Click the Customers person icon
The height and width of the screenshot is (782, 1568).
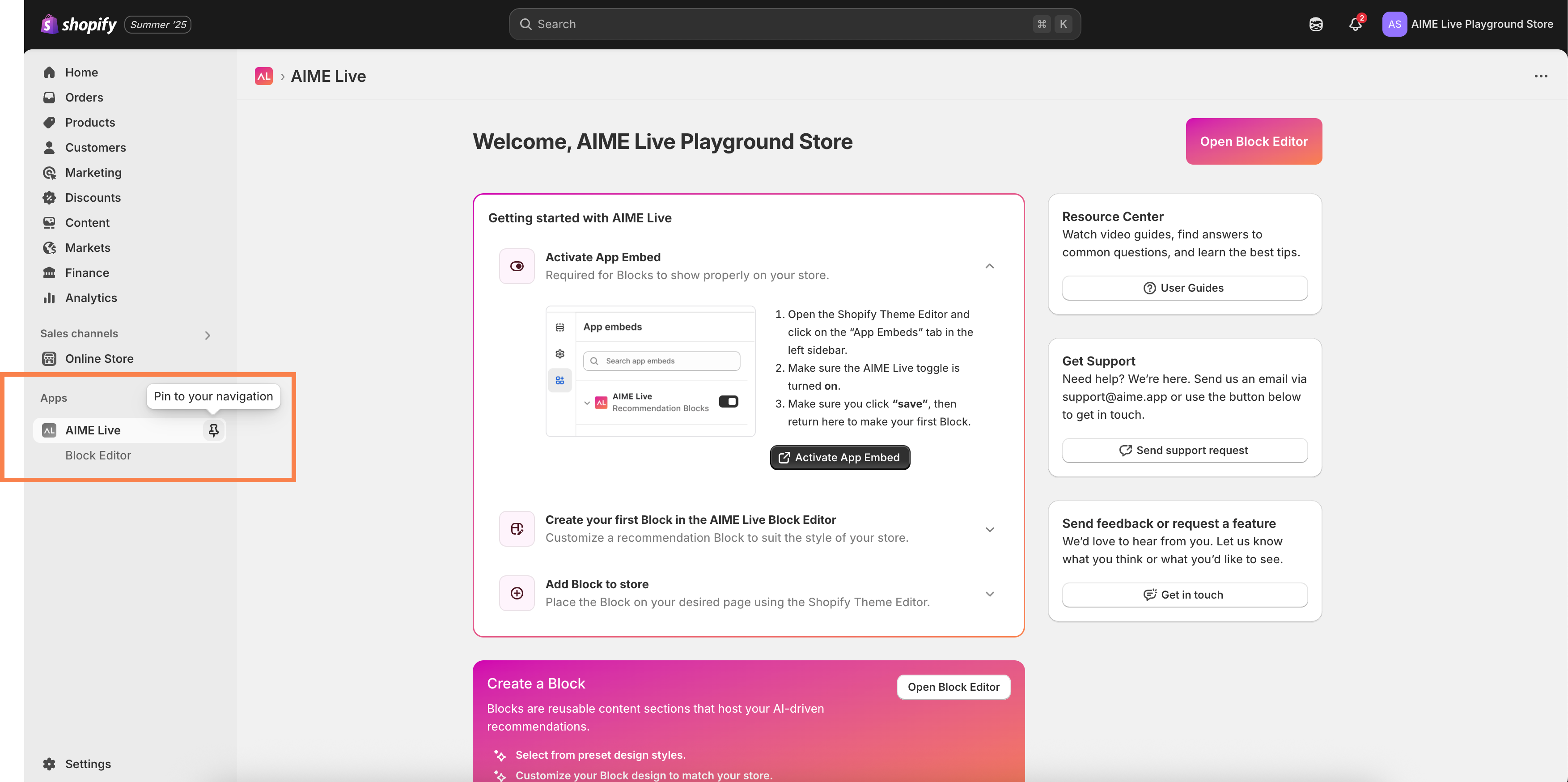coord(49,147)
